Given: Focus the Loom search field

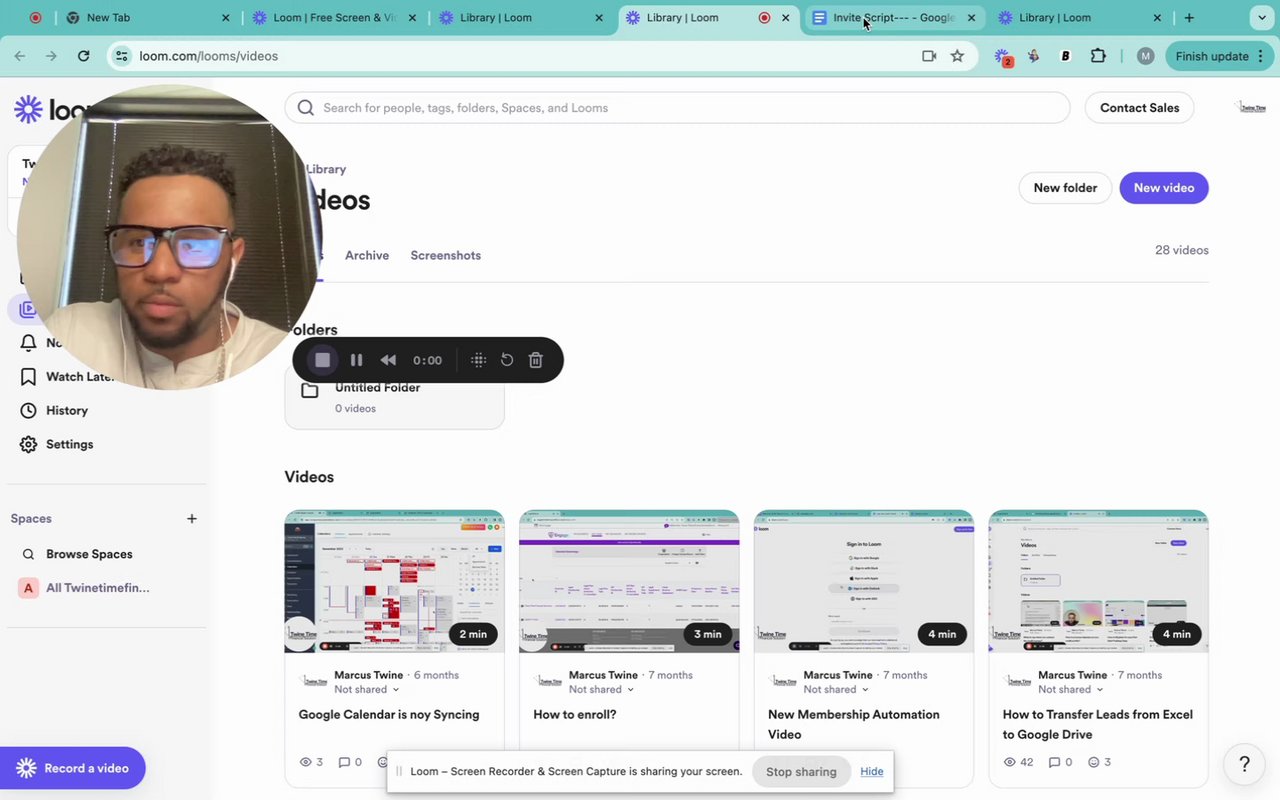Looking at the screenshot, I should coord(677,108).
